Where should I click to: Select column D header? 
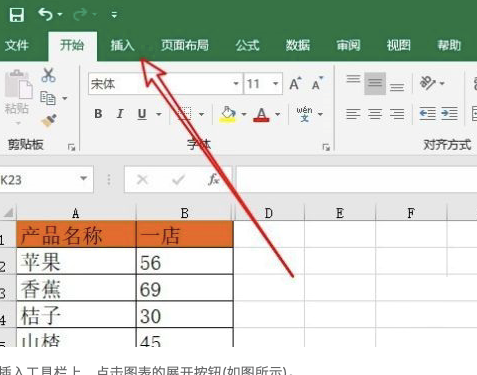tap(269, 213)
